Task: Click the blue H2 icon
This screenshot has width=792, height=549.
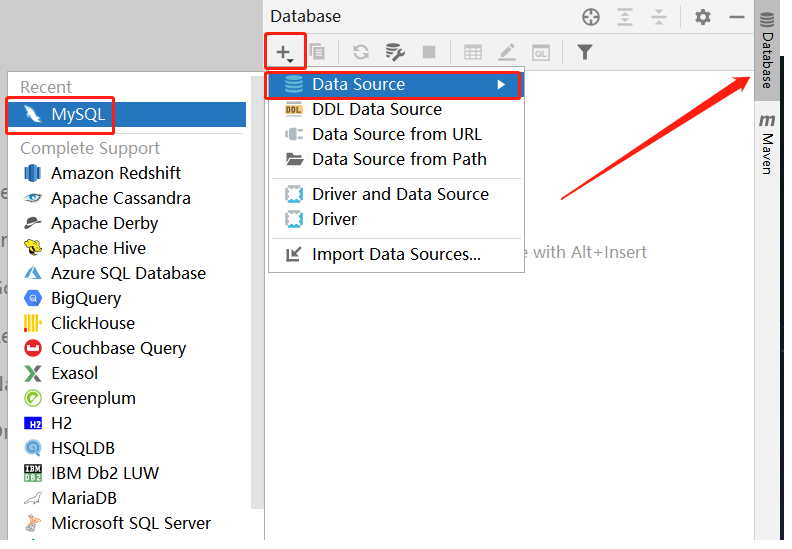Action: tap(33, 424)
